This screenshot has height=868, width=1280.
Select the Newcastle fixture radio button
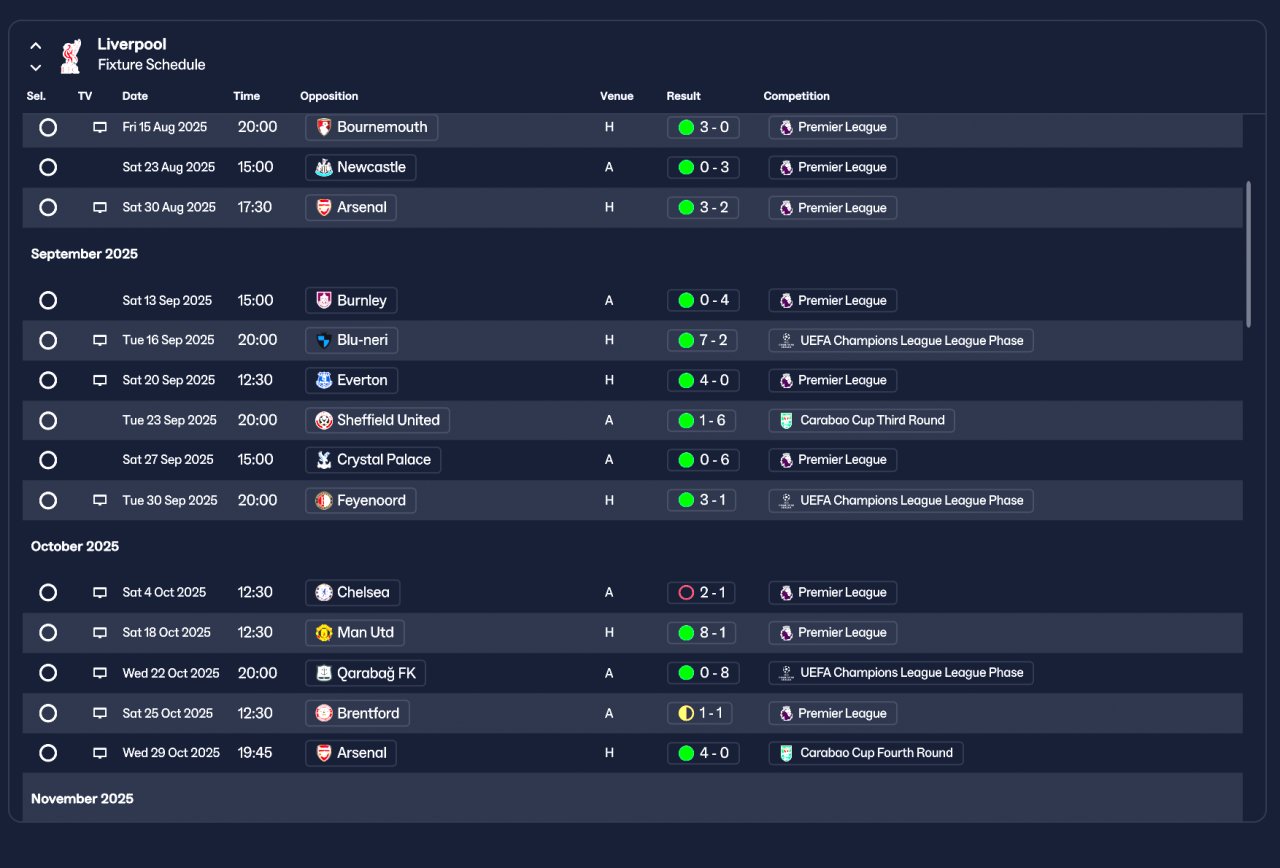pos(48,167)
